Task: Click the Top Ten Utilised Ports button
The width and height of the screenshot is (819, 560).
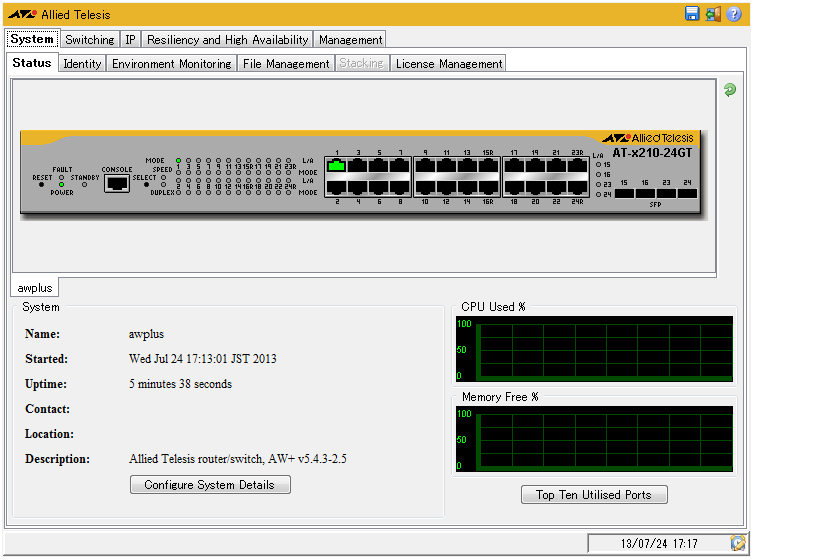Action: point(594,495)
